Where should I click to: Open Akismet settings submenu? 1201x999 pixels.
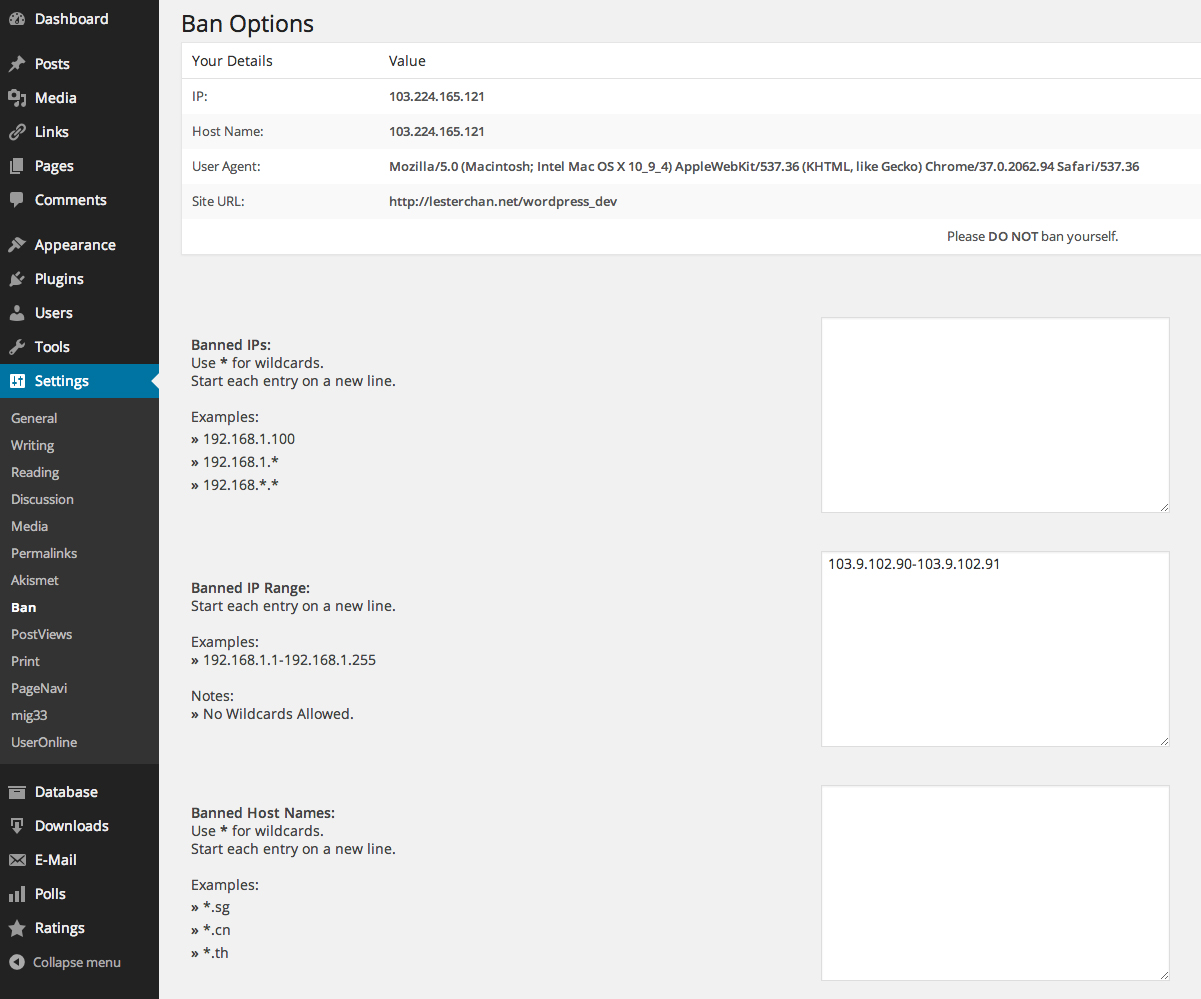point(35,580)
